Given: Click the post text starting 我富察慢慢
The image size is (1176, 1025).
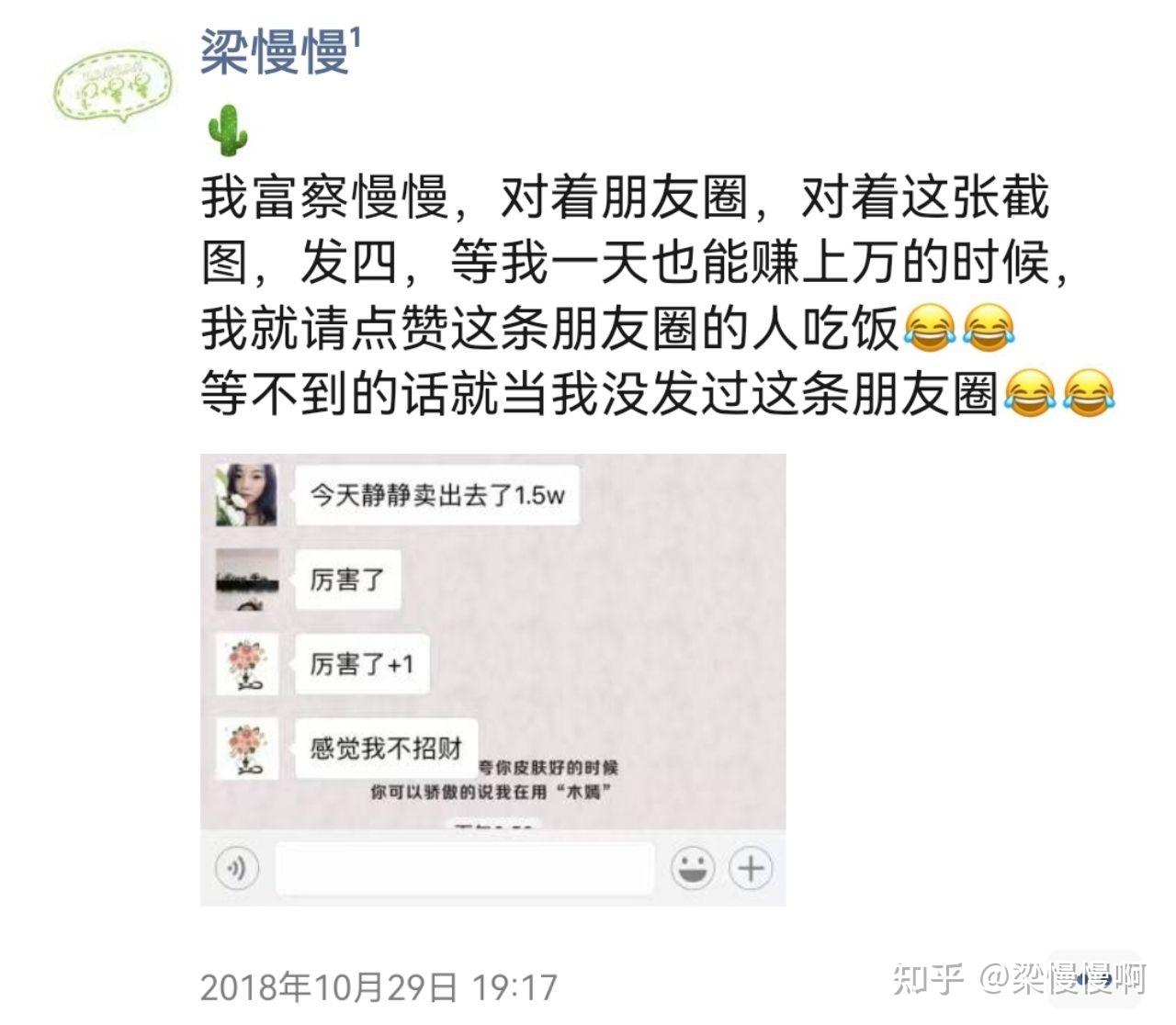Looking at the screenshot, I should click(658, 296).
